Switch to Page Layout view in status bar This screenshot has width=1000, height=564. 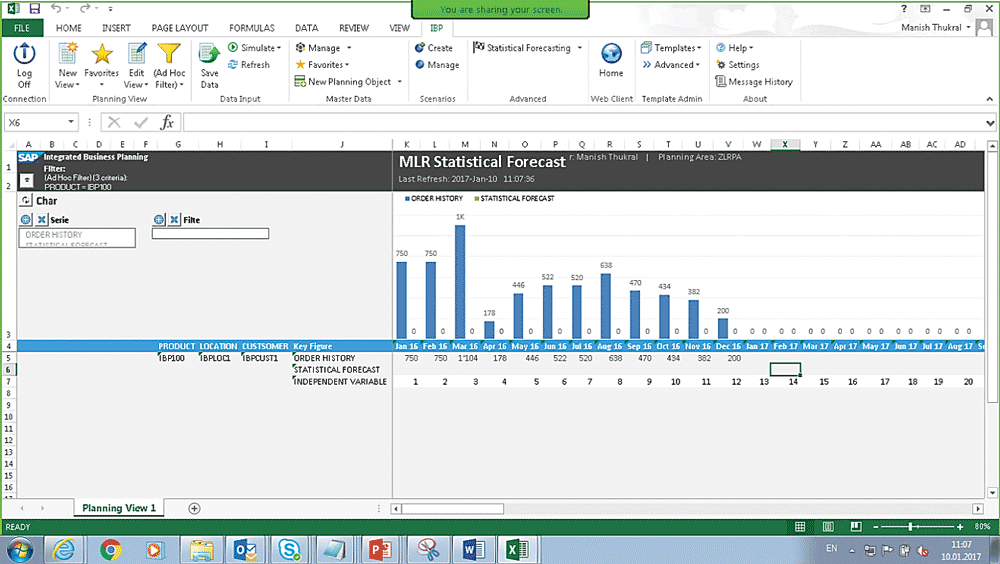pyautogui.click(x=828, y=526)
